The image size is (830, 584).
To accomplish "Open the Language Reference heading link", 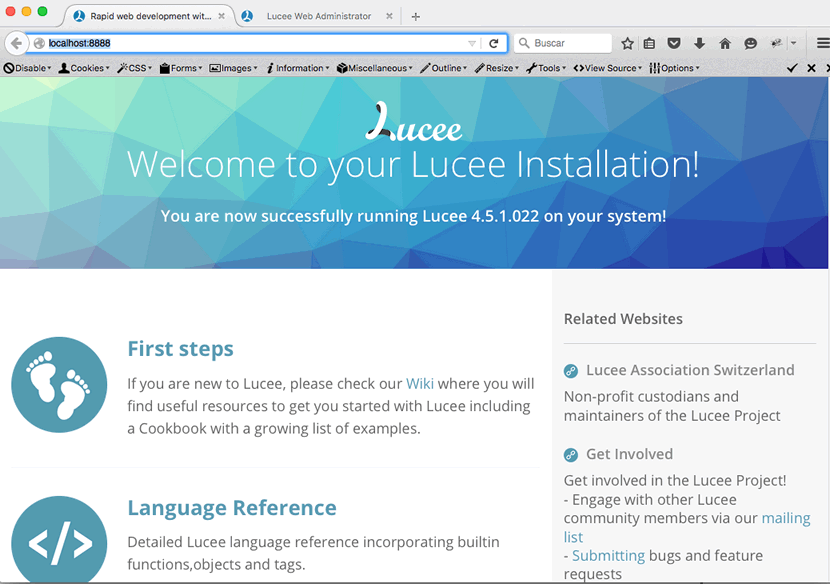I will click(232, 508).
